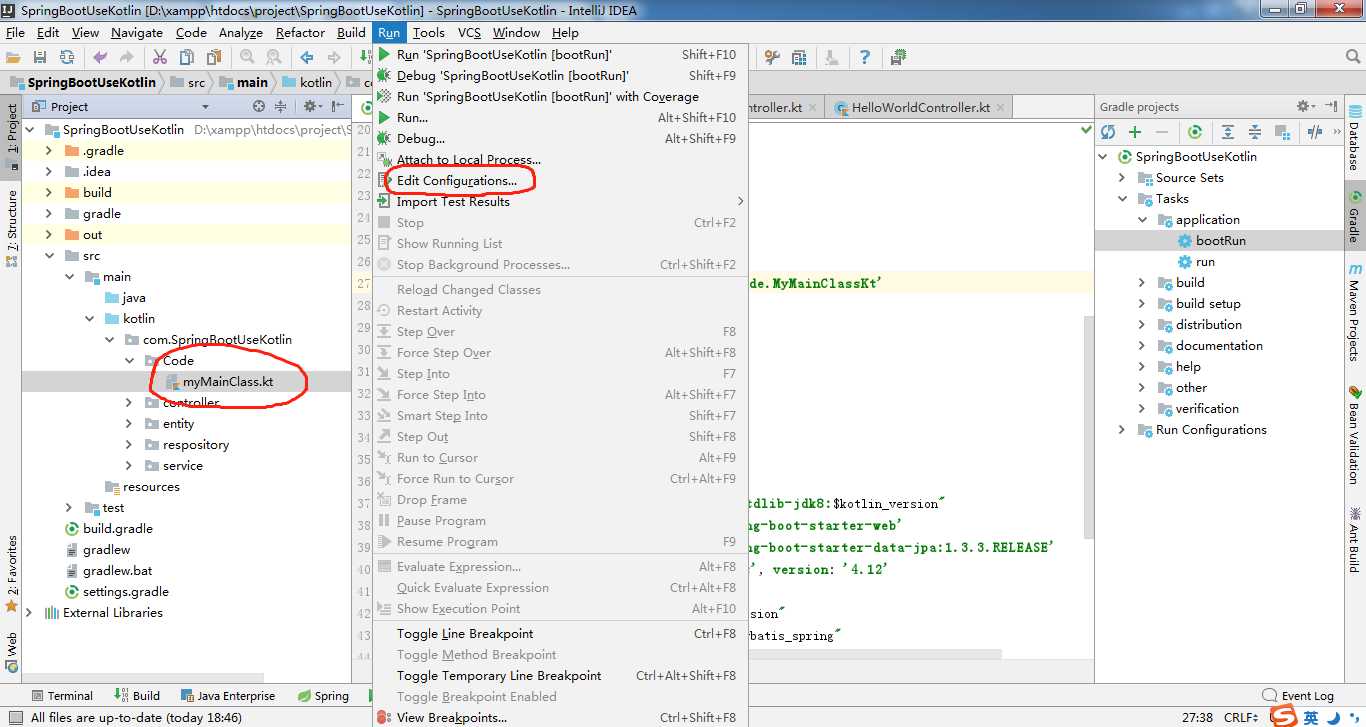The width and height of the screenshot is (1366, 727).
Task: Click the Synchronize toolbar icon
Action: pyautogui.click(x=67, y=57)
